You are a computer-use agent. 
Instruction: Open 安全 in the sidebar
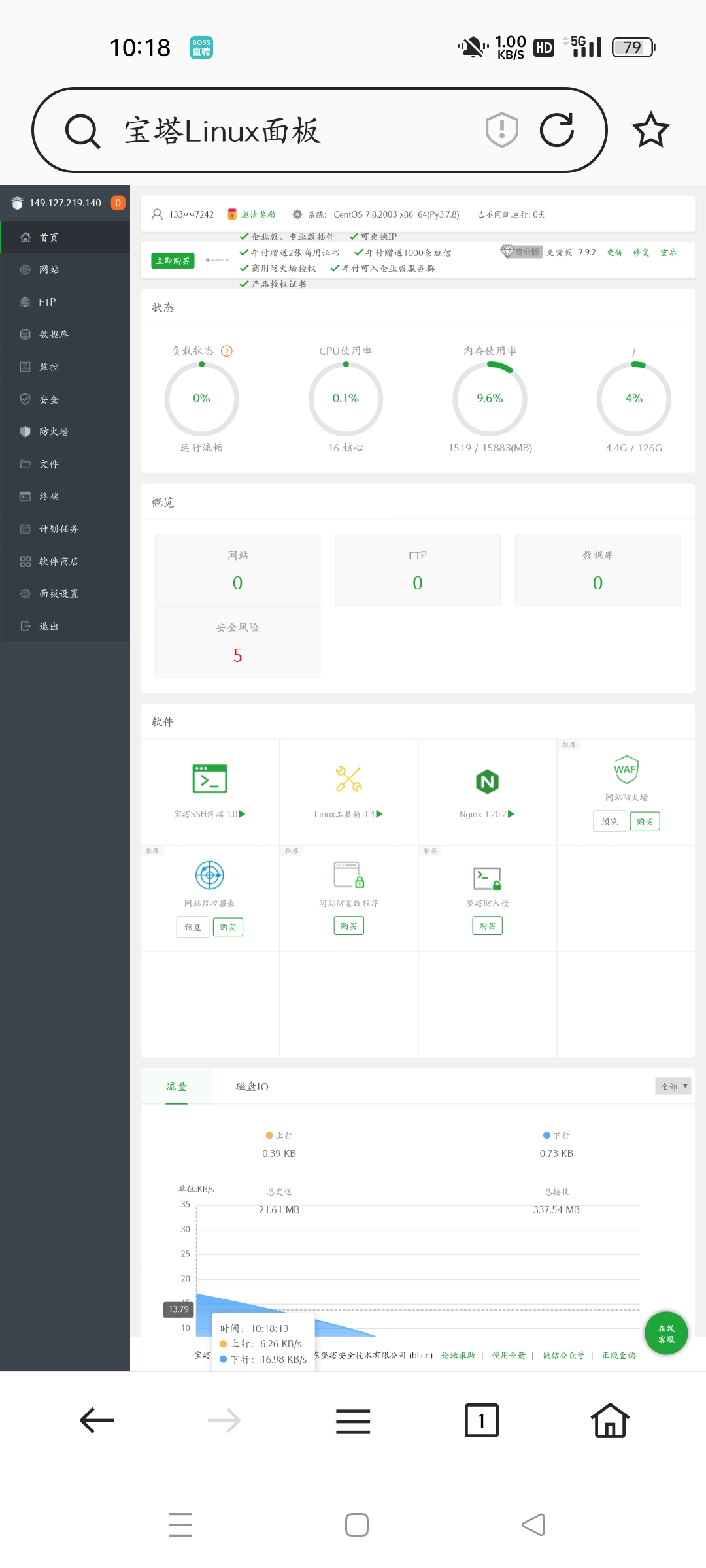65,399
